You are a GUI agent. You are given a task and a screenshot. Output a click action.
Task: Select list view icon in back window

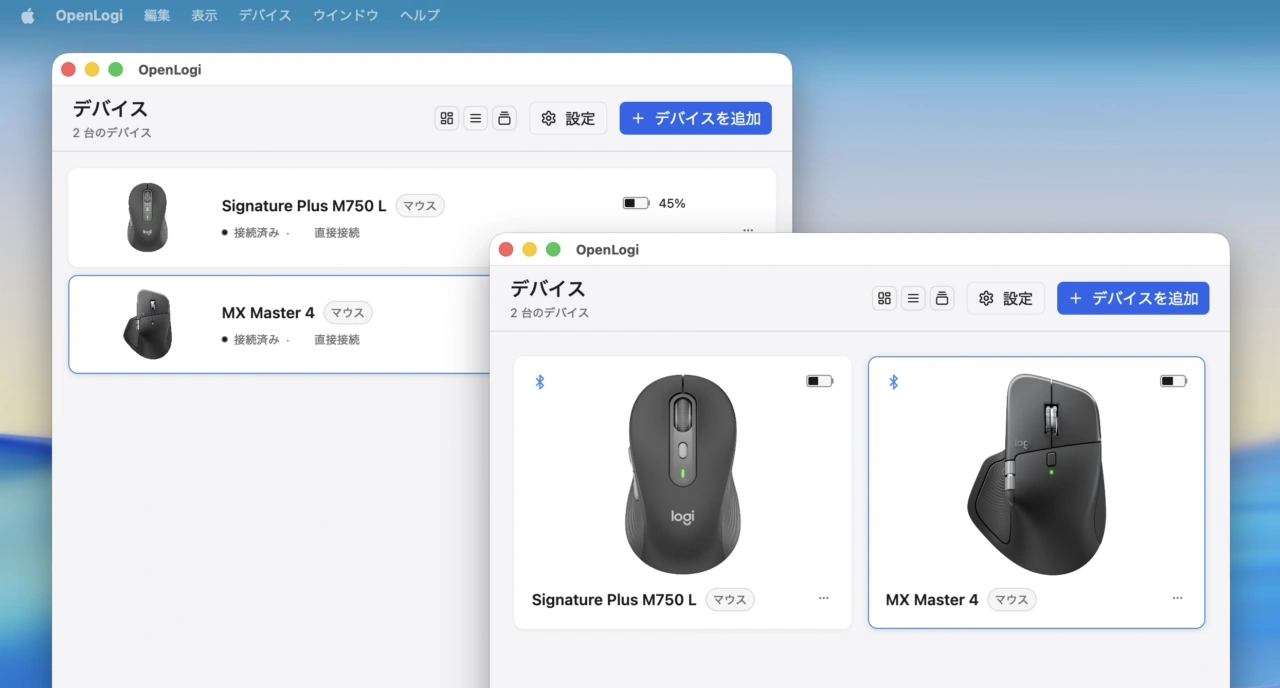pos(476,118)
